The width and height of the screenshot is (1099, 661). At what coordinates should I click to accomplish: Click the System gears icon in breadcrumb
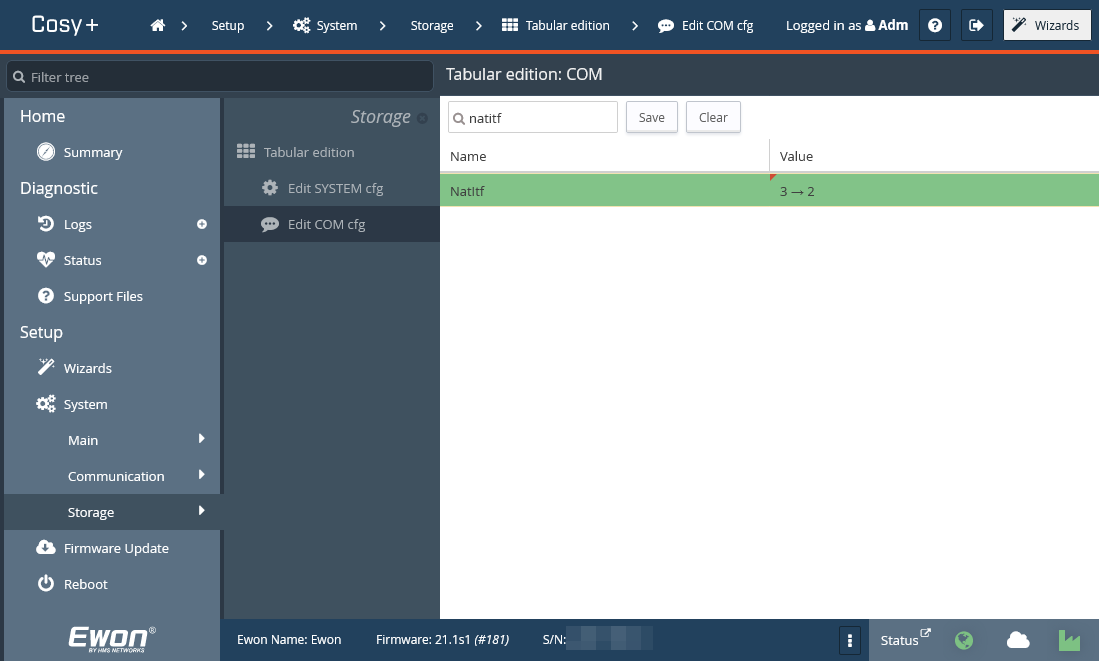coord(301,25)
